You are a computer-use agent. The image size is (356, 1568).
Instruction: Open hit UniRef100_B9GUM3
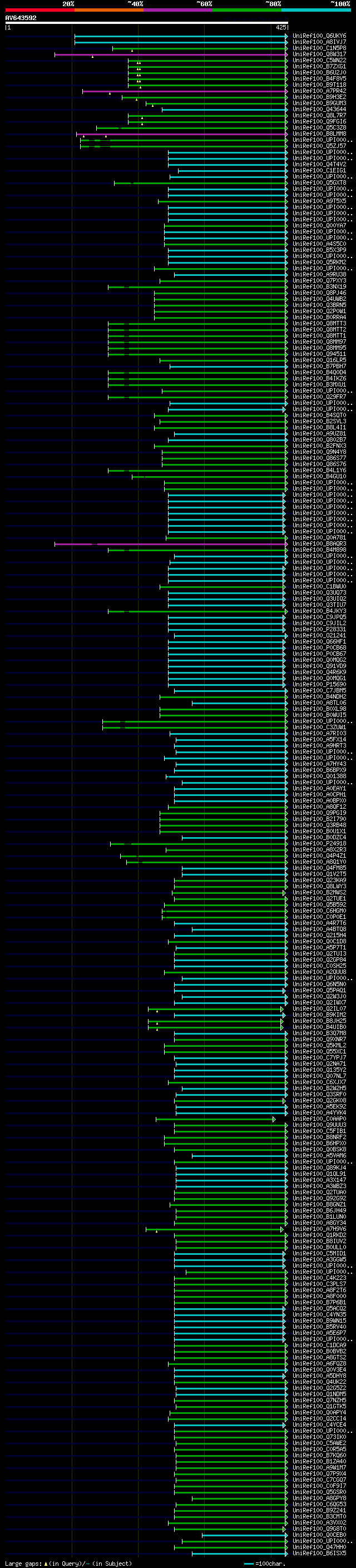(319, 103)
